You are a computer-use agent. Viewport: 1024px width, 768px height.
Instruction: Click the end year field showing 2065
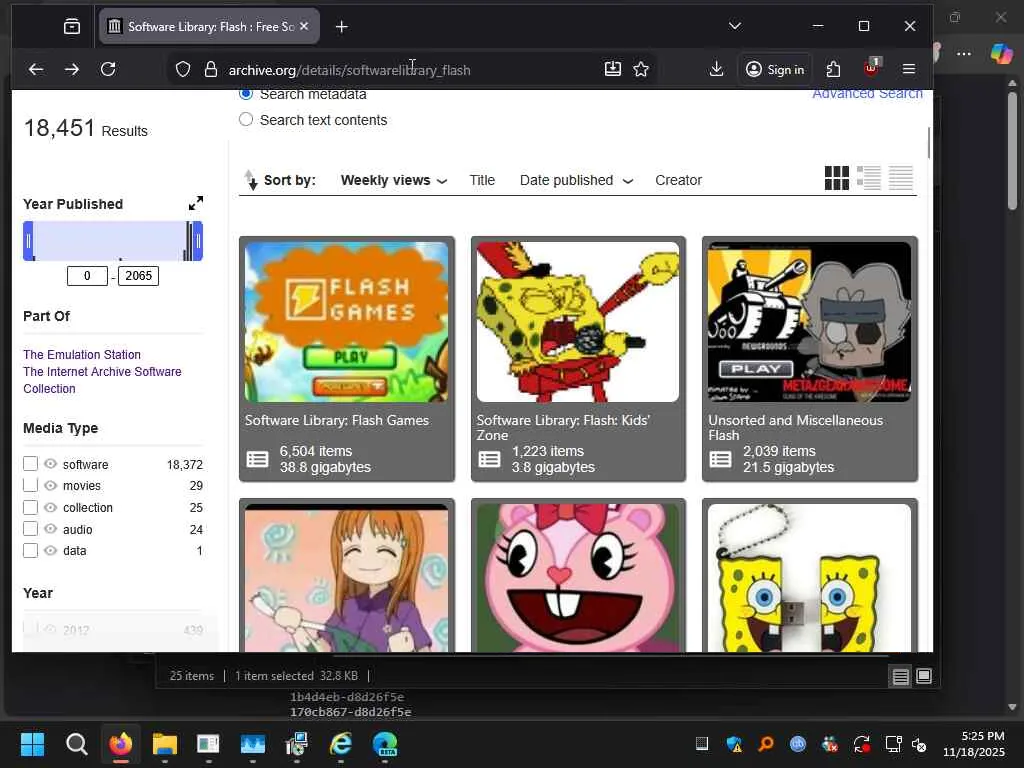138,276
